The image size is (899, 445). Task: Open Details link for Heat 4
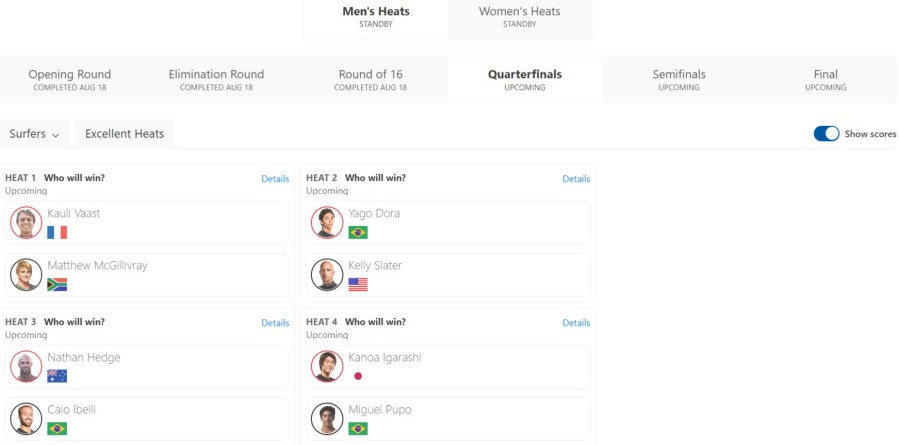(576, 323)
